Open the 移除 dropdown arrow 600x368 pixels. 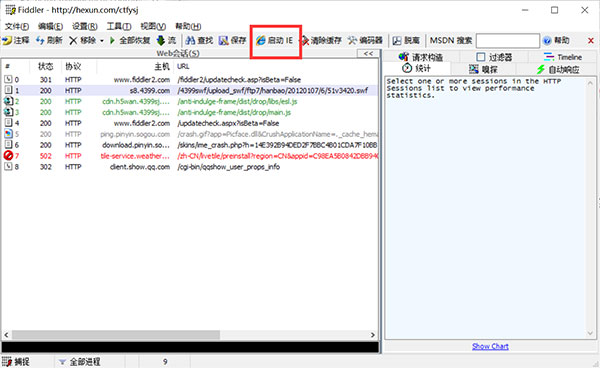coord(102,41)
